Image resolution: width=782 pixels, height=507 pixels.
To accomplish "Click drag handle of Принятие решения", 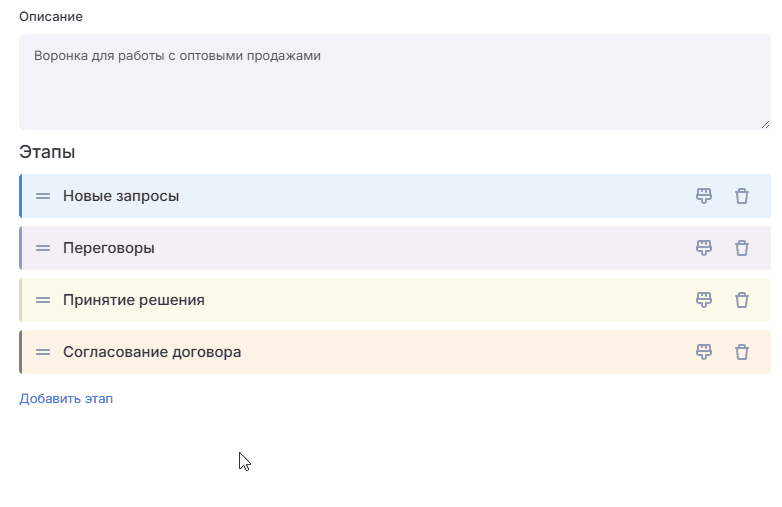I will point(43,300).
